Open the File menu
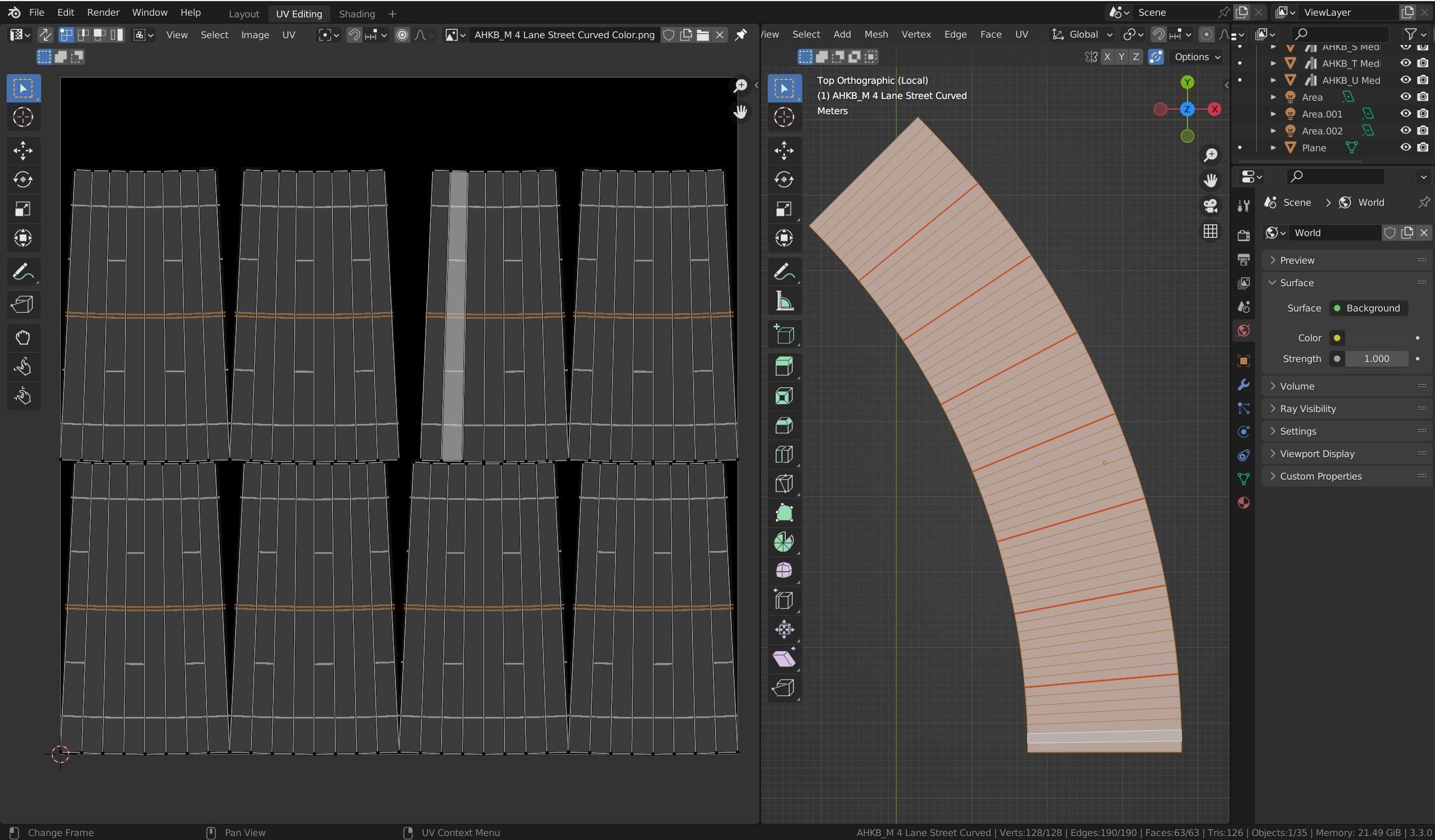Viewport: 1435px width, 840px height. (x=37, y=12)
